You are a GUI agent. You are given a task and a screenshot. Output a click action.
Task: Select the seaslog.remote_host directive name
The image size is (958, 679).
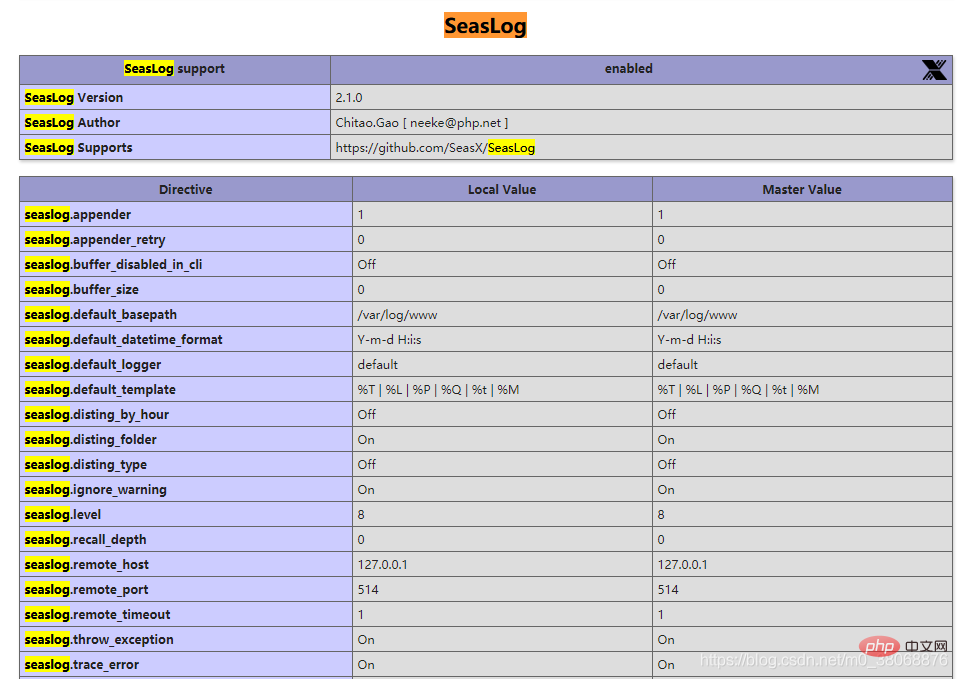point(87,565)
